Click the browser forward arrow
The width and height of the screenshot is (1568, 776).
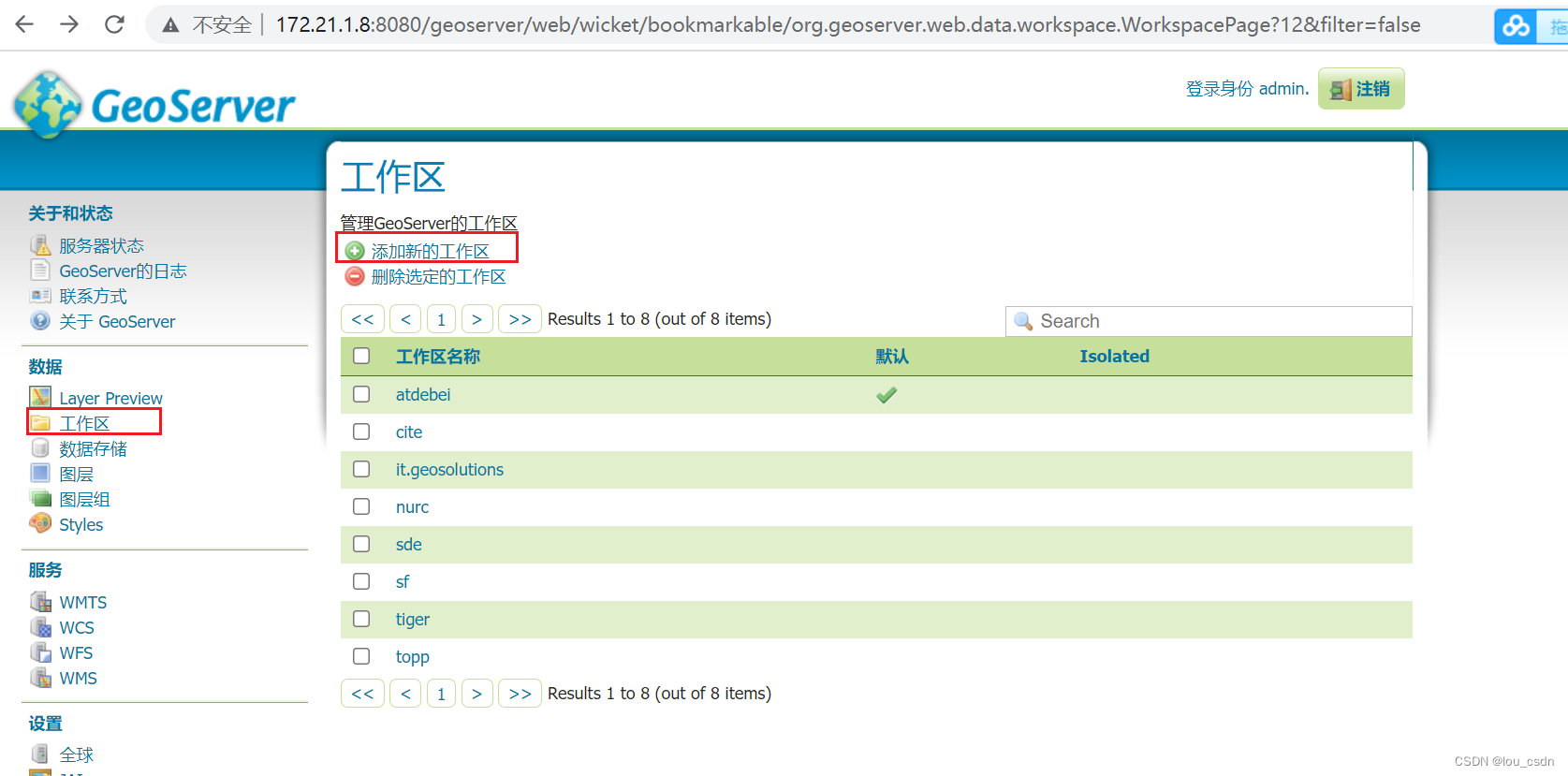(x=69, y=24)
